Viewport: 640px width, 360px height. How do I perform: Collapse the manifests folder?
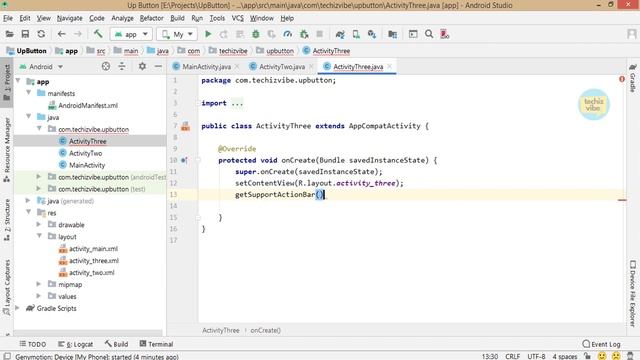[x=29, y=93]
